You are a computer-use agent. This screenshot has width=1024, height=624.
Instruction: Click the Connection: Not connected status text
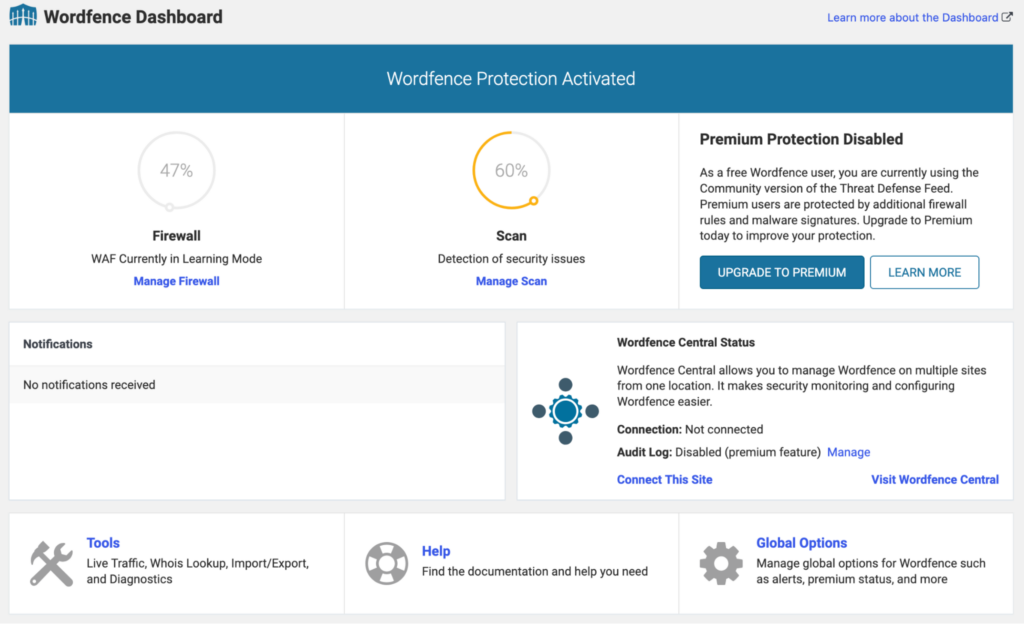(690, 429)
